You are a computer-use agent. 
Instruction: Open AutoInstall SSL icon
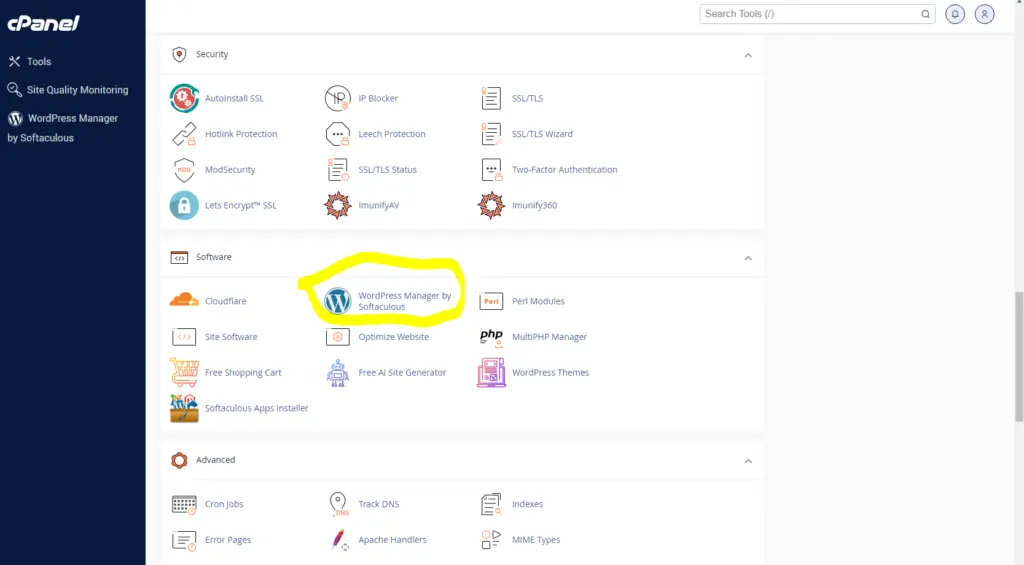[184, 98]
